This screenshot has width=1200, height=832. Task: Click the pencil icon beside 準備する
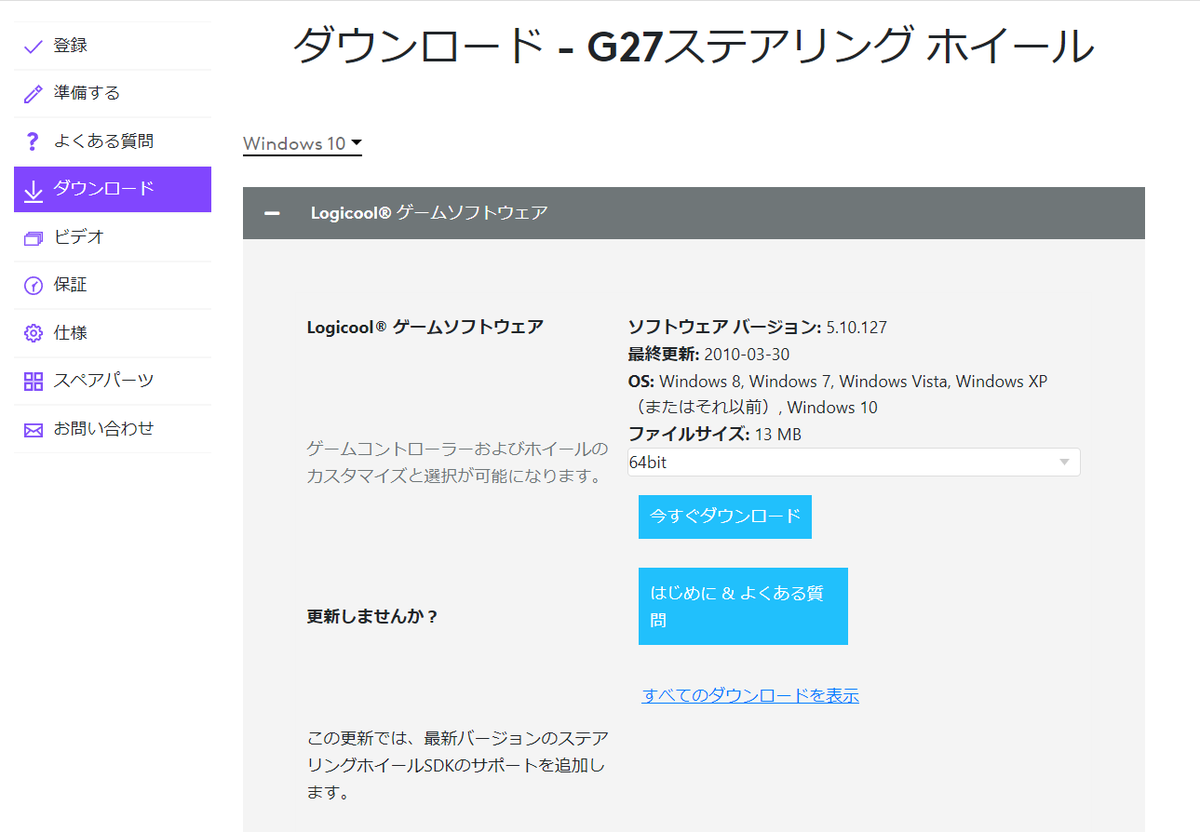34,94
